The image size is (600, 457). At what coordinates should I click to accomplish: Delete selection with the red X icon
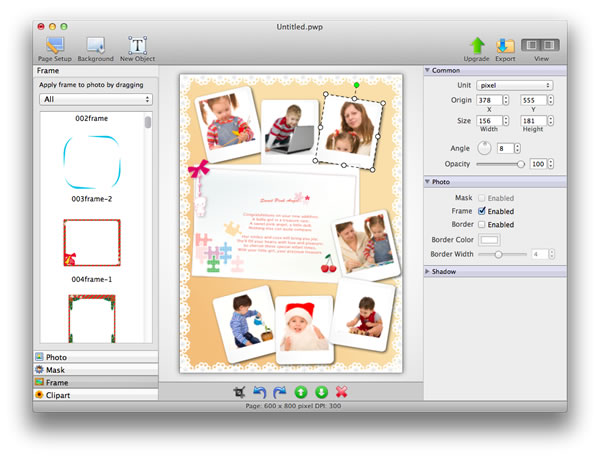coord(342,393)
